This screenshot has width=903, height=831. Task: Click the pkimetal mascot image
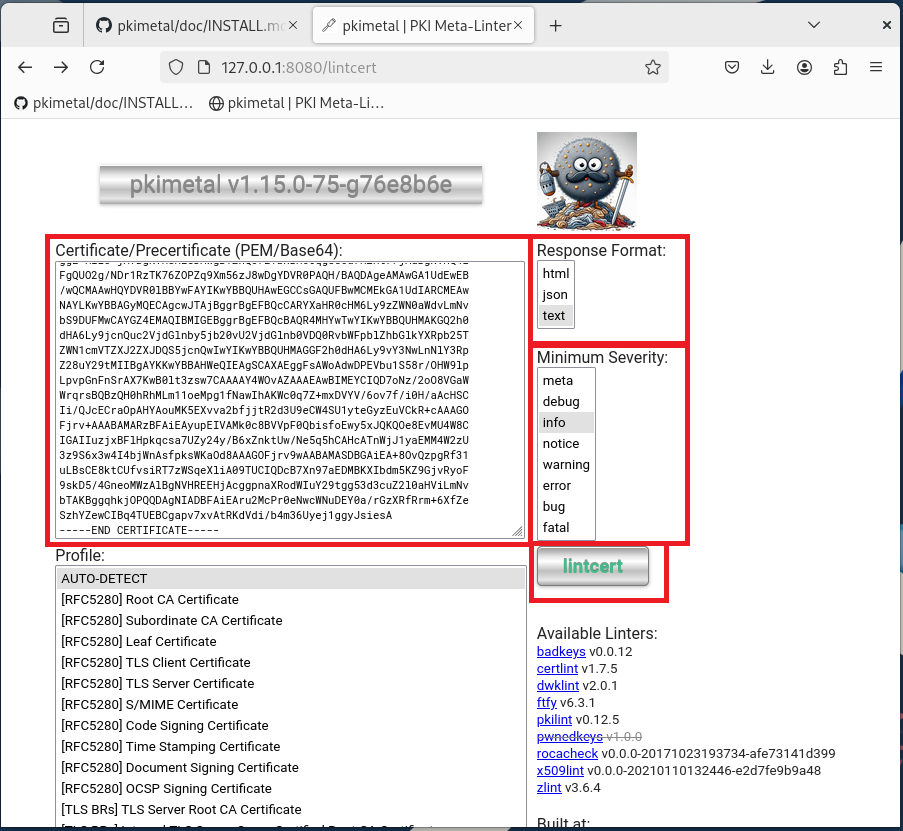point(586,180)
